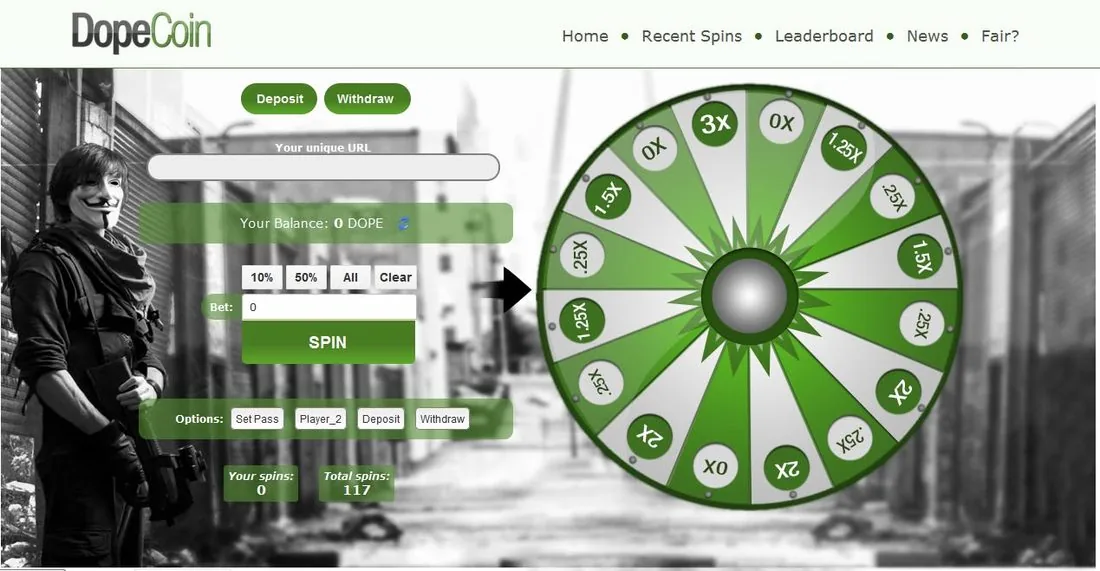Click Deposit in the Options row
The image size is (1100, 571).
tap(381, 419)
